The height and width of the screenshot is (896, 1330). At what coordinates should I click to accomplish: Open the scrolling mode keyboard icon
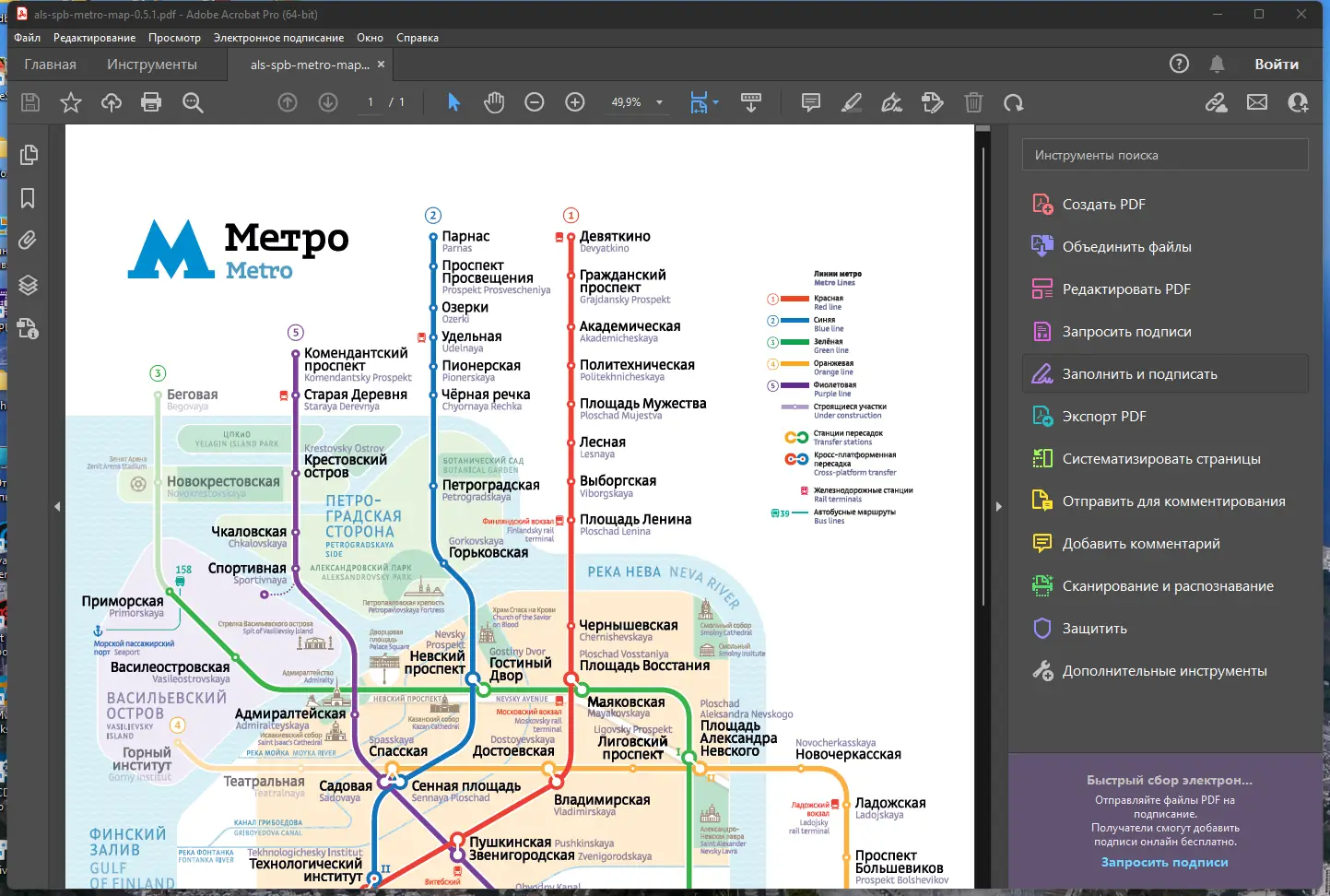pos(751,102)
